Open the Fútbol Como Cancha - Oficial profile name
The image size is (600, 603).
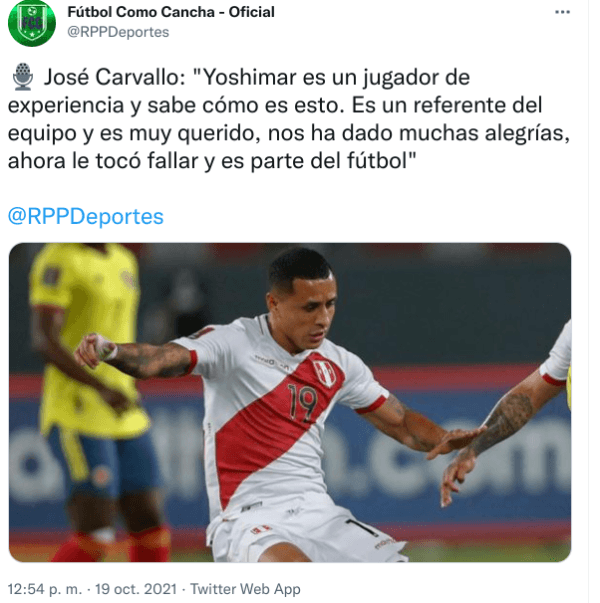click(171, 12)
